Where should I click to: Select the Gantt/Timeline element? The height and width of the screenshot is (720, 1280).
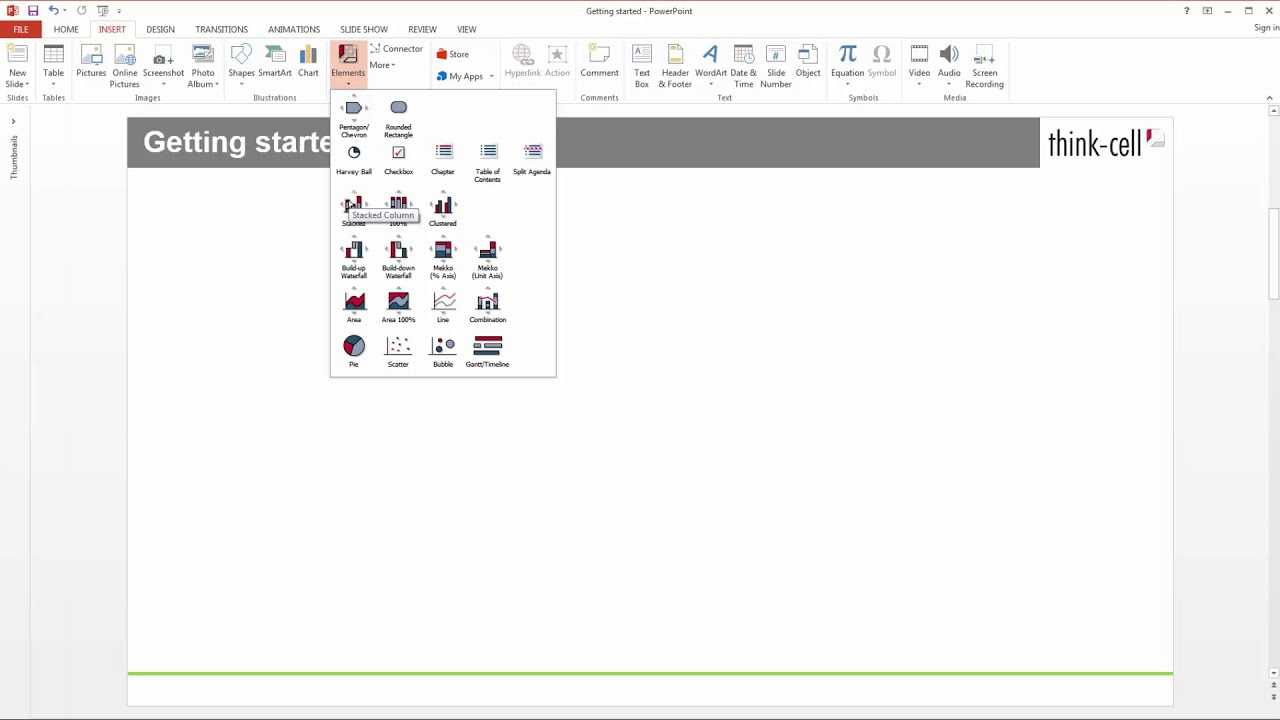click(487, 349)
